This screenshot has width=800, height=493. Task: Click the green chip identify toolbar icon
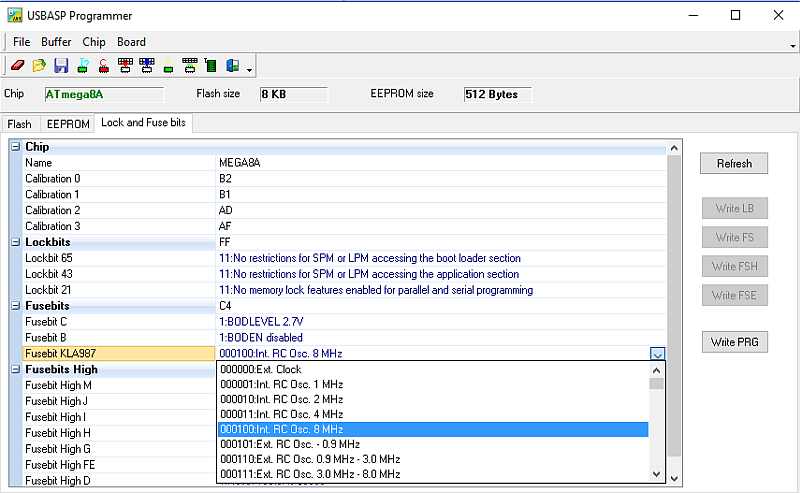point(83,65)
